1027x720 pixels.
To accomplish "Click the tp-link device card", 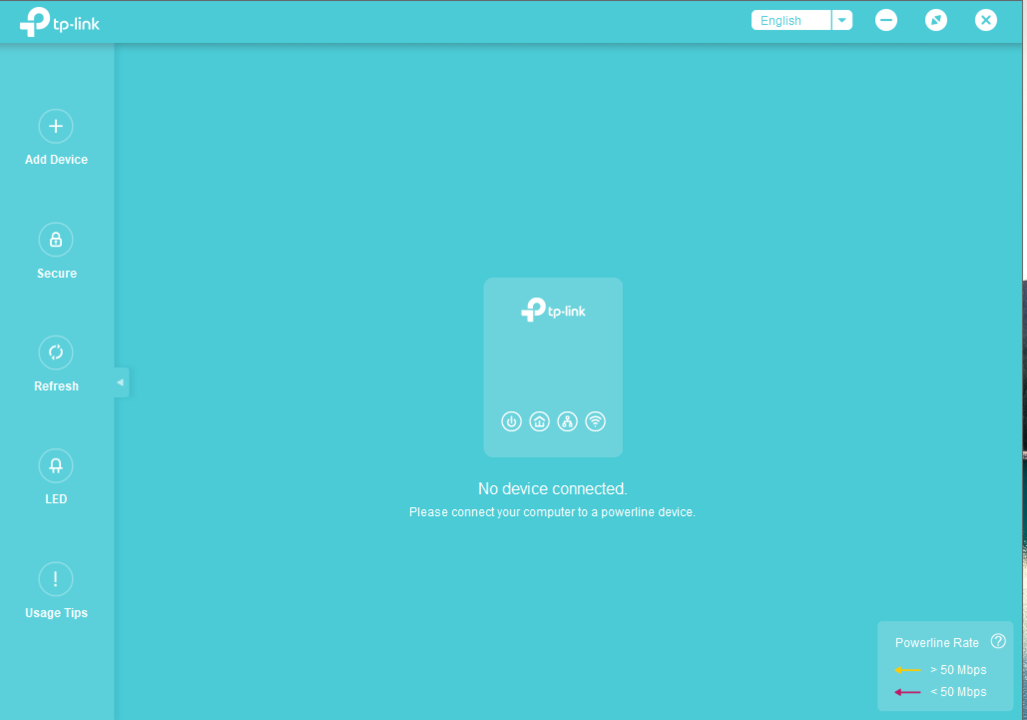I will pyautogui.click(x=553, y=368).
